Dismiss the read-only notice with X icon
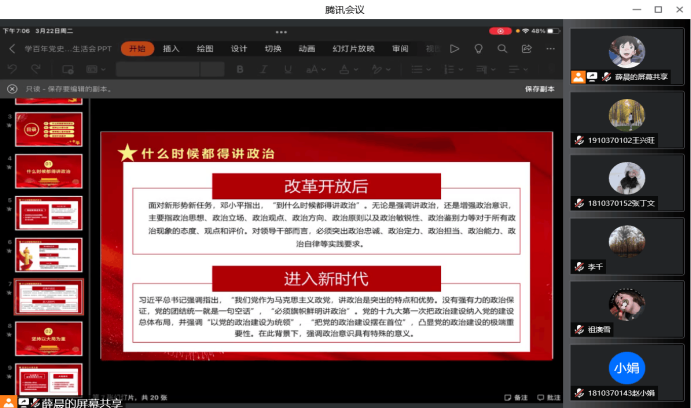The image size is (691, 408). tap(12, 88)
